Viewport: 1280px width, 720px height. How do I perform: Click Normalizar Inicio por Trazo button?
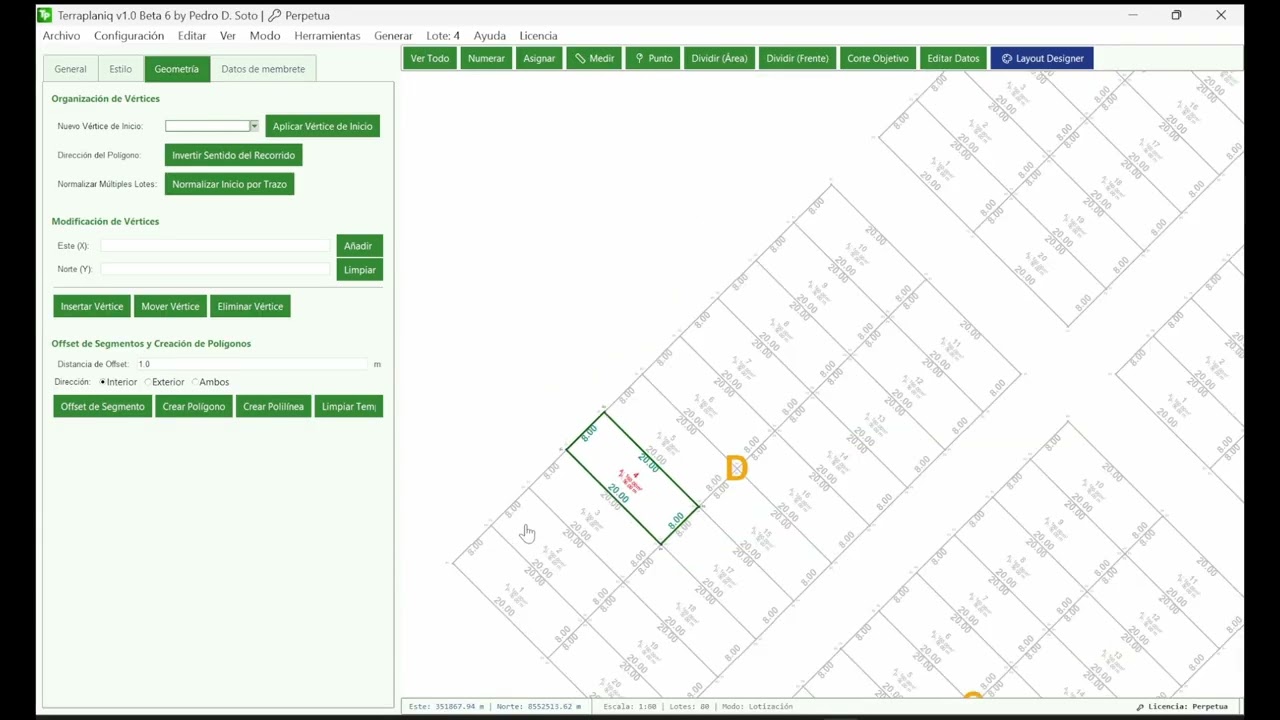(x=229, y=184)
